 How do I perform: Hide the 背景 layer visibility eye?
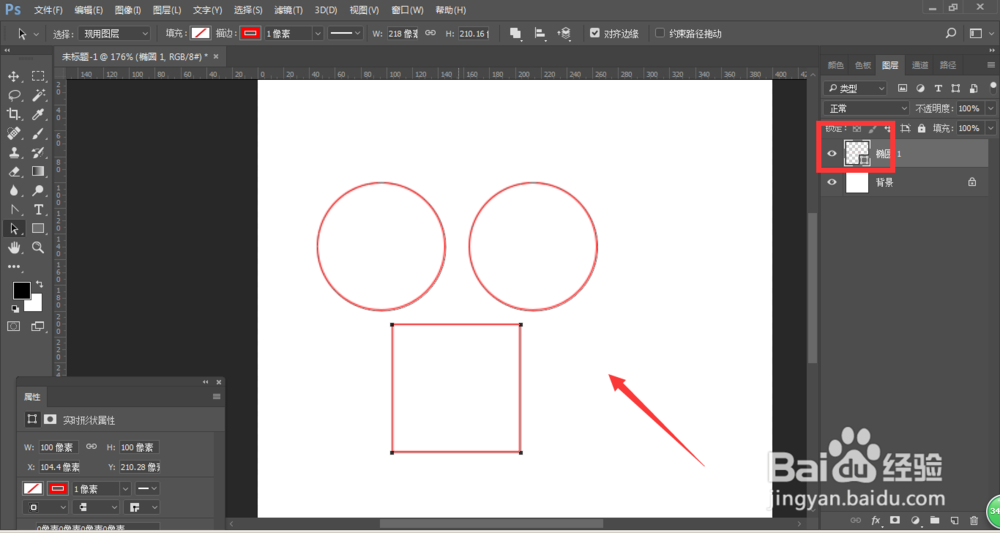coord(832,182)
